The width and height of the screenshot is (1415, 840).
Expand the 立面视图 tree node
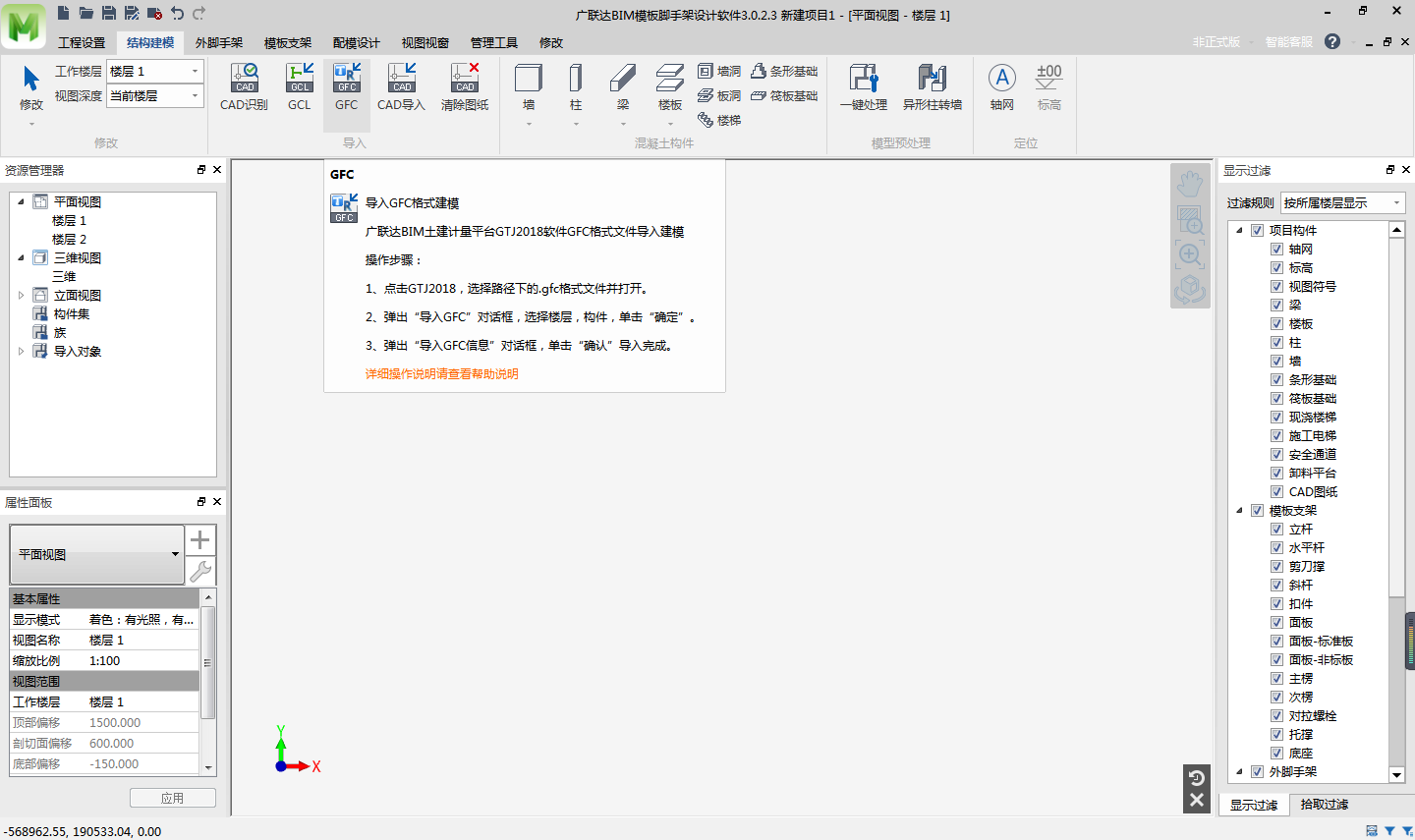tap(21, 295)
